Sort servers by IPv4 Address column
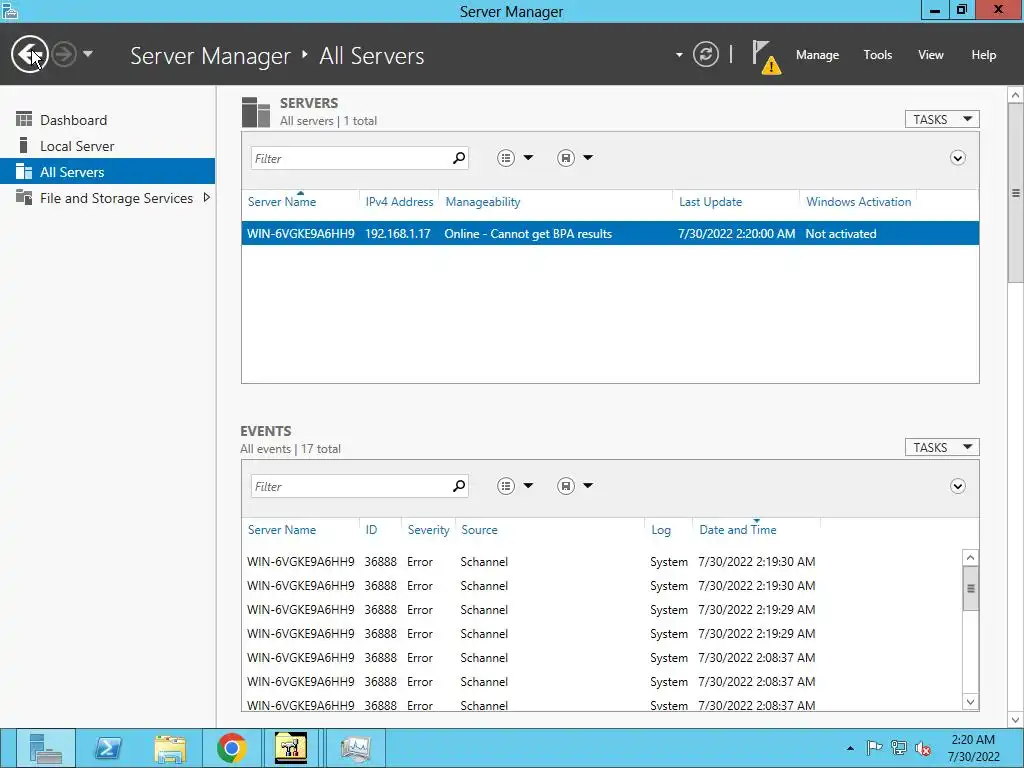The width and height of the screenshot is (1024, 768). pos(399,202)
